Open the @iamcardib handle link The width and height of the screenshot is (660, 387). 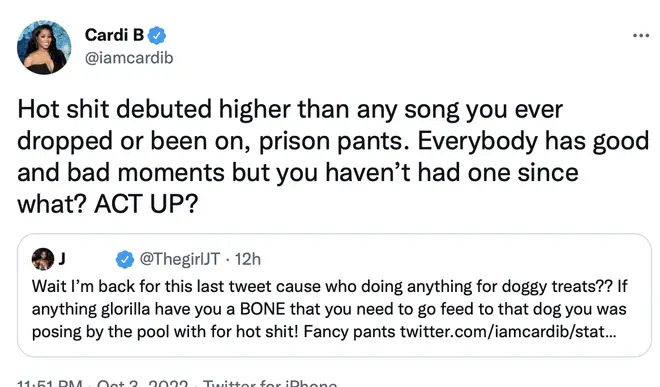point(129,58)
